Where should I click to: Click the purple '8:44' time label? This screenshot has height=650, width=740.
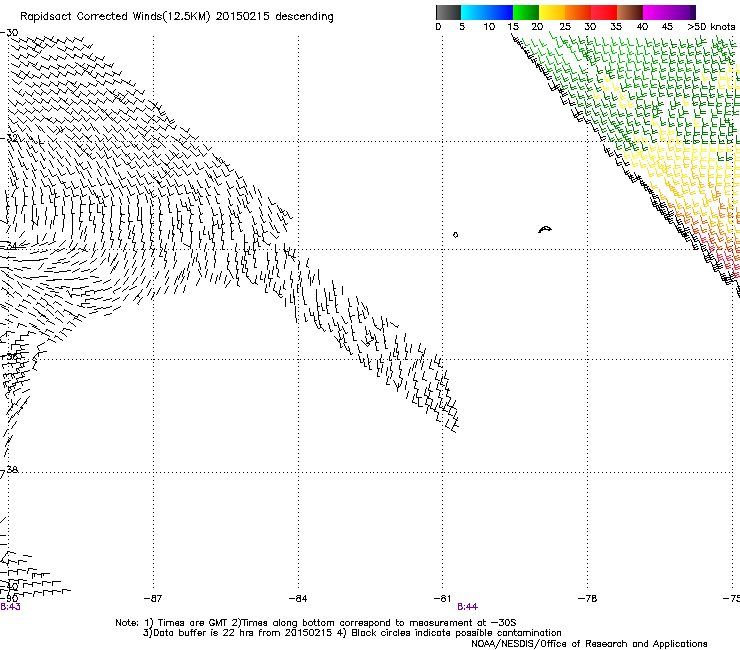coord(467,607)
